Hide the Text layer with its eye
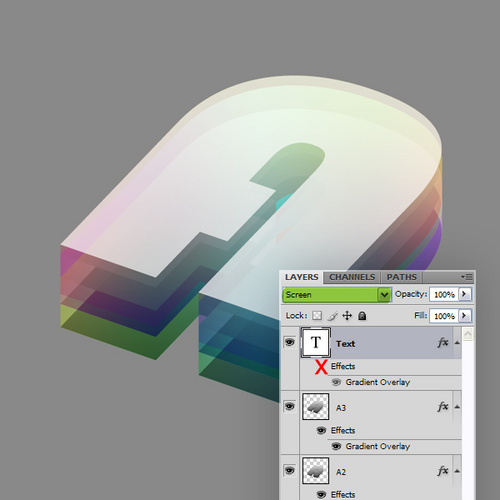This screenshot has height=500, width=500. pos(289,342)
